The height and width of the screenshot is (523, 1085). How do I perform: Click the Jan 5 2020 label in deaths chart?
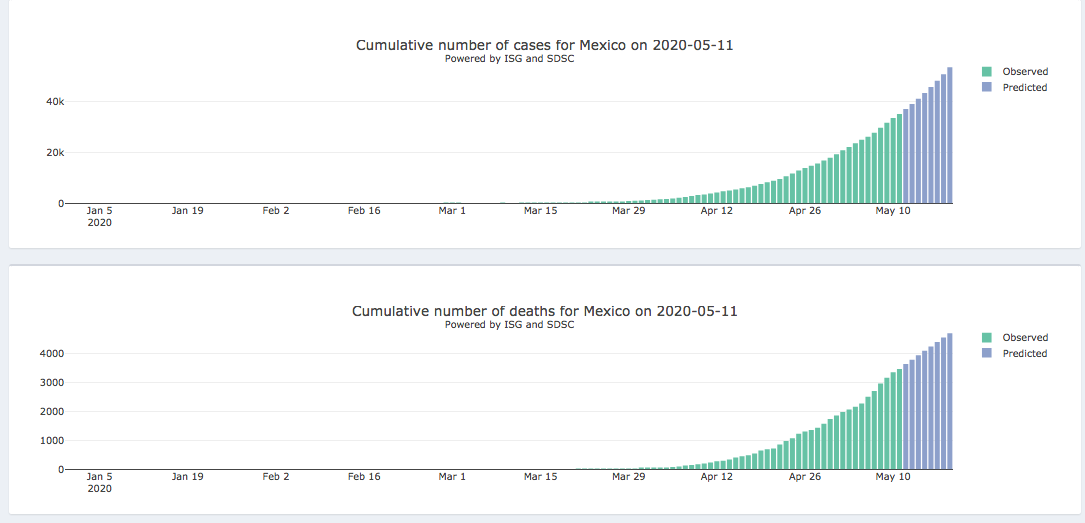click(100, 482)
